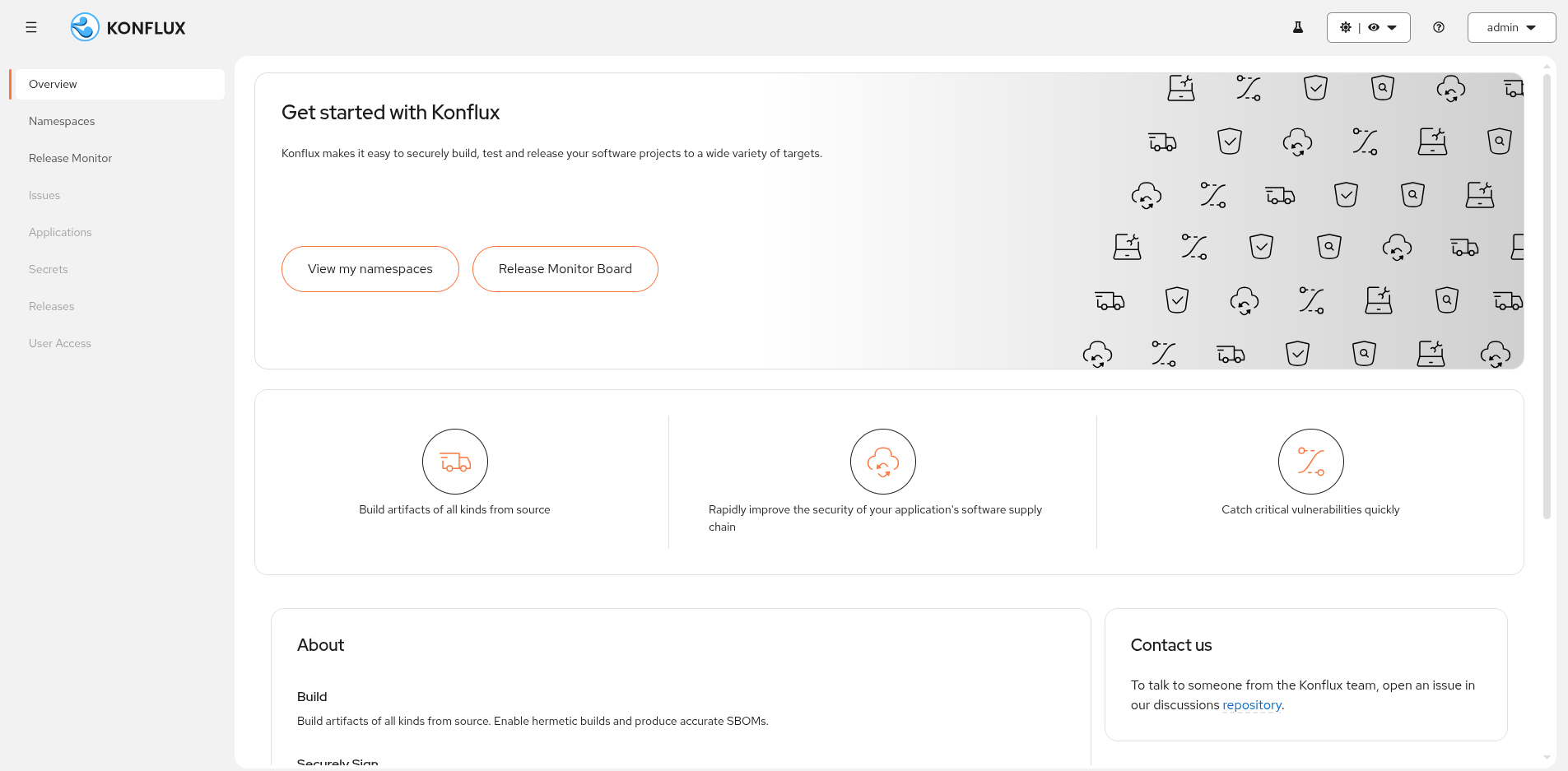Expand the admin user menu
1568x771 pixels.
[x=1511, y=27]
